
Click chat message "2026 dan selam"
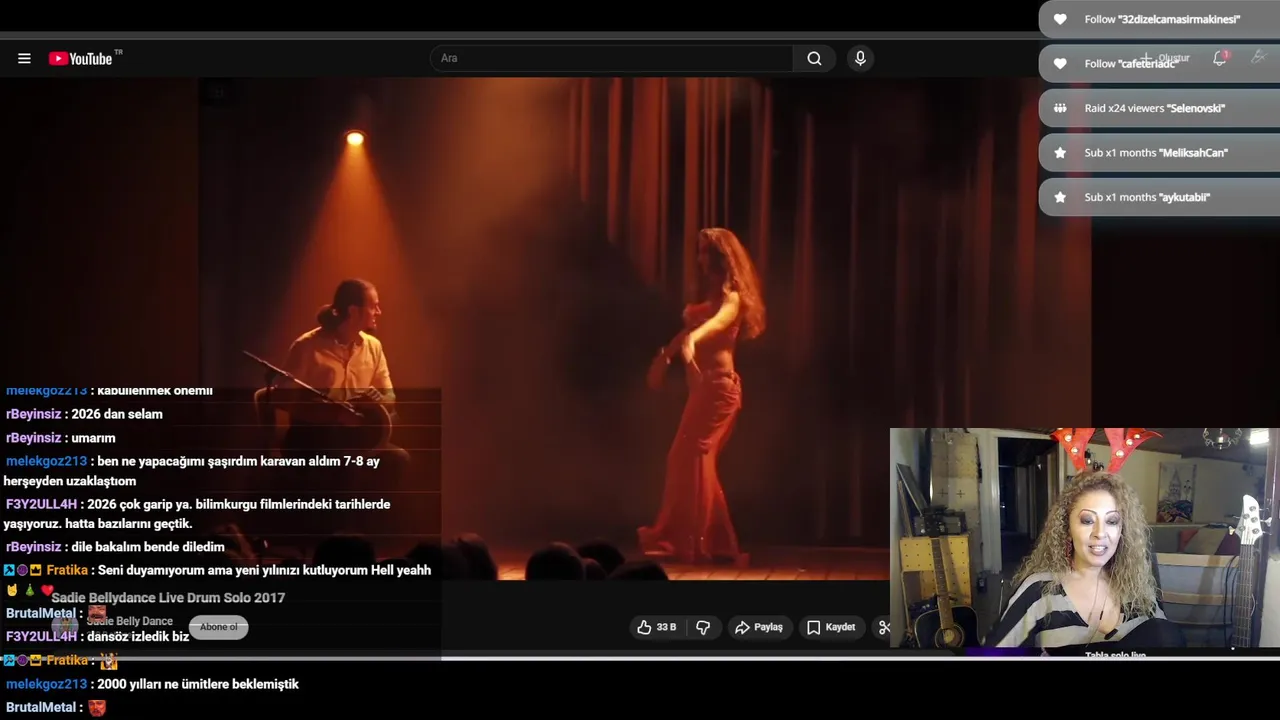(x=117, y=414)
